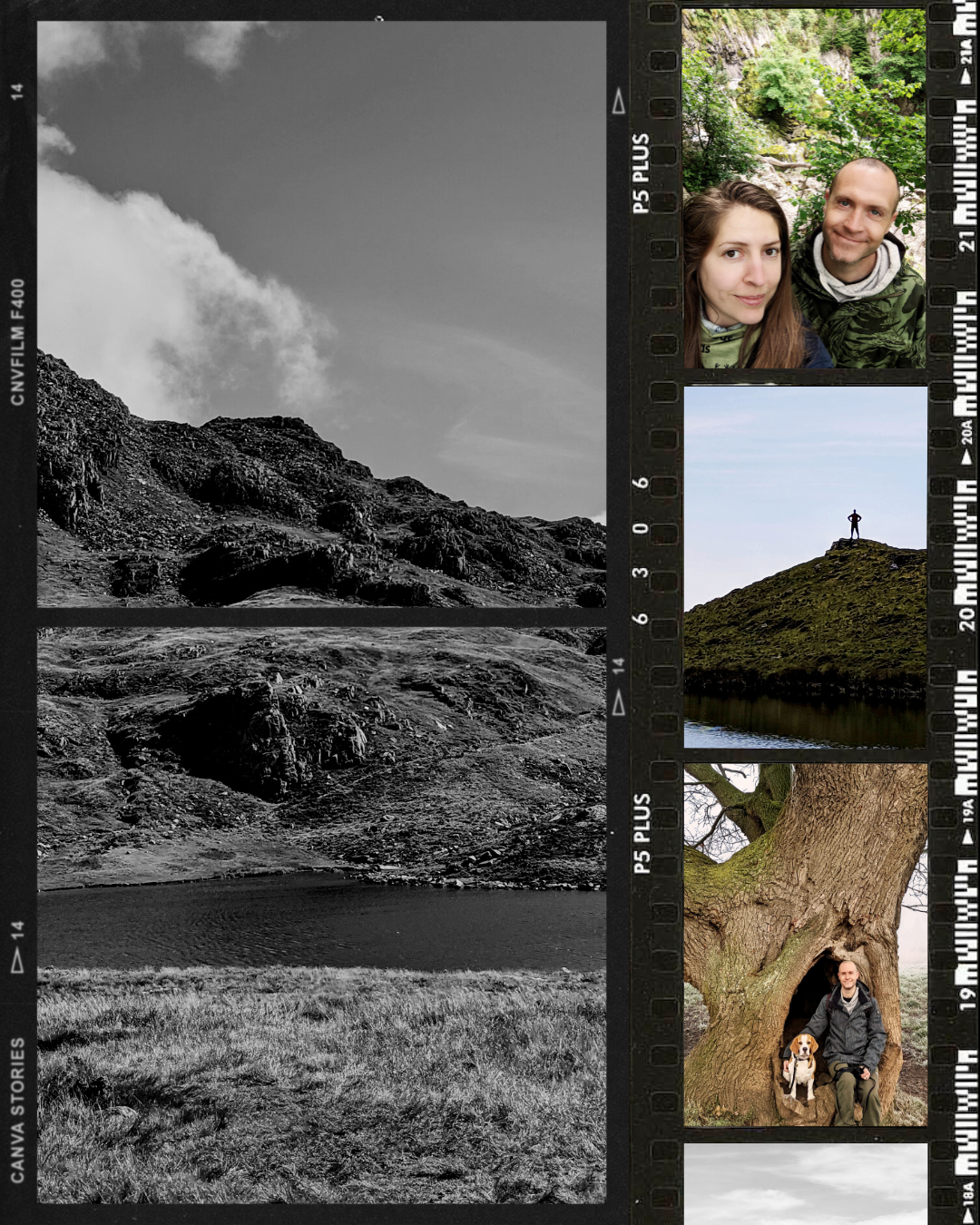
Task: Select the partially visible cloudy sky photo
Action: point(806,1184)
